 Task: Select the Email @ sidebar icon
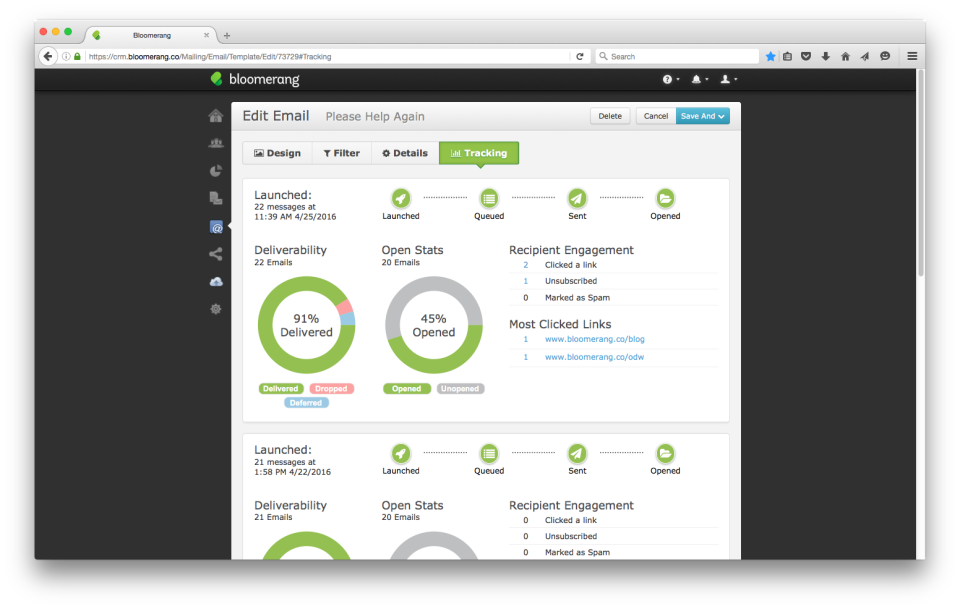coord(216,227)
